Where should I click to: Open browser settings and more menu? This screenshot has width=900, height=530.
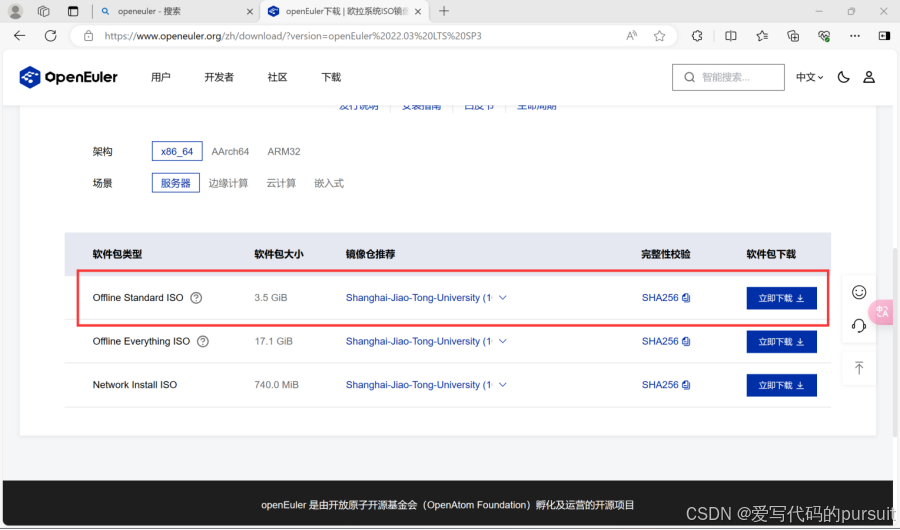[x=855, y=36]
